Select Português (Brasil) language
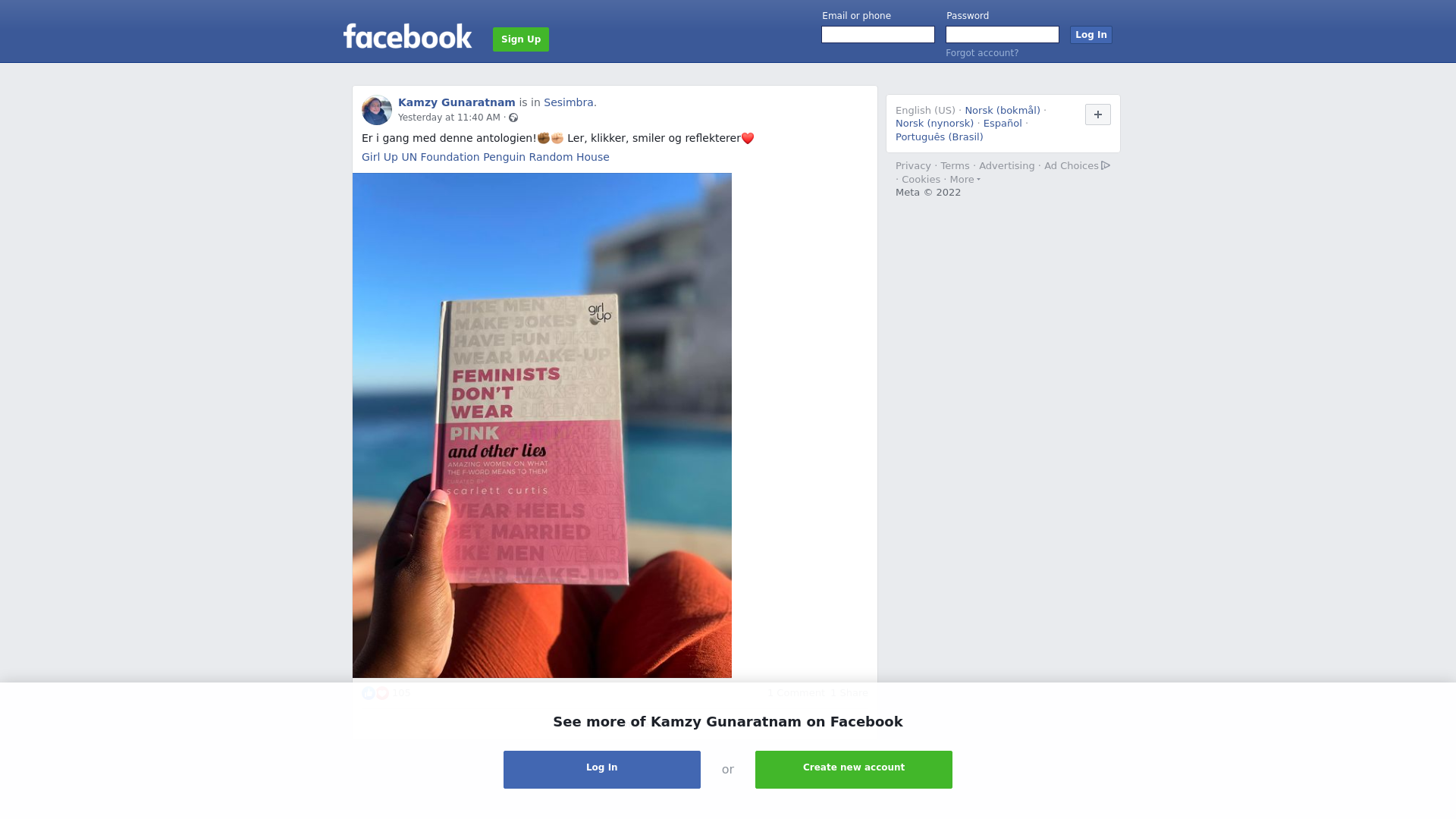 coord(939,137)
